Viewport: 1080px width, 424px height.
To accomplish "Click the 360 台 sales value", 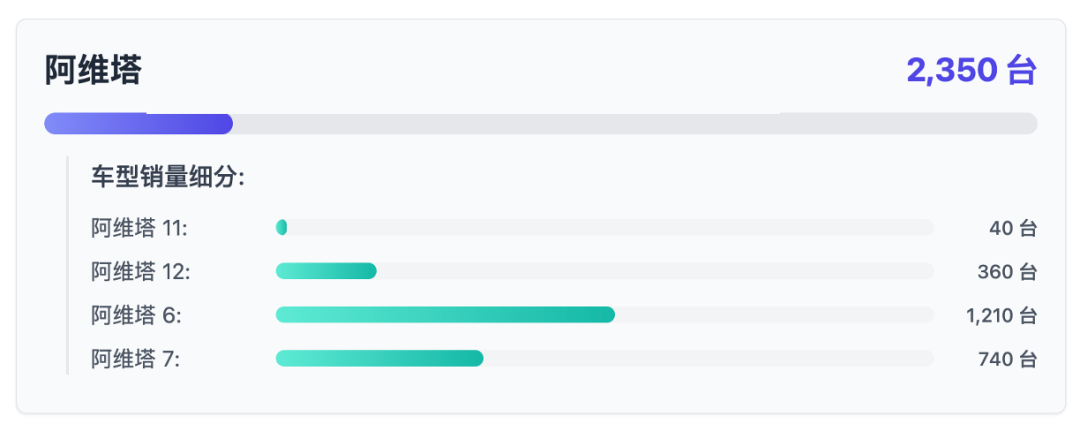I will [1007, 272].
